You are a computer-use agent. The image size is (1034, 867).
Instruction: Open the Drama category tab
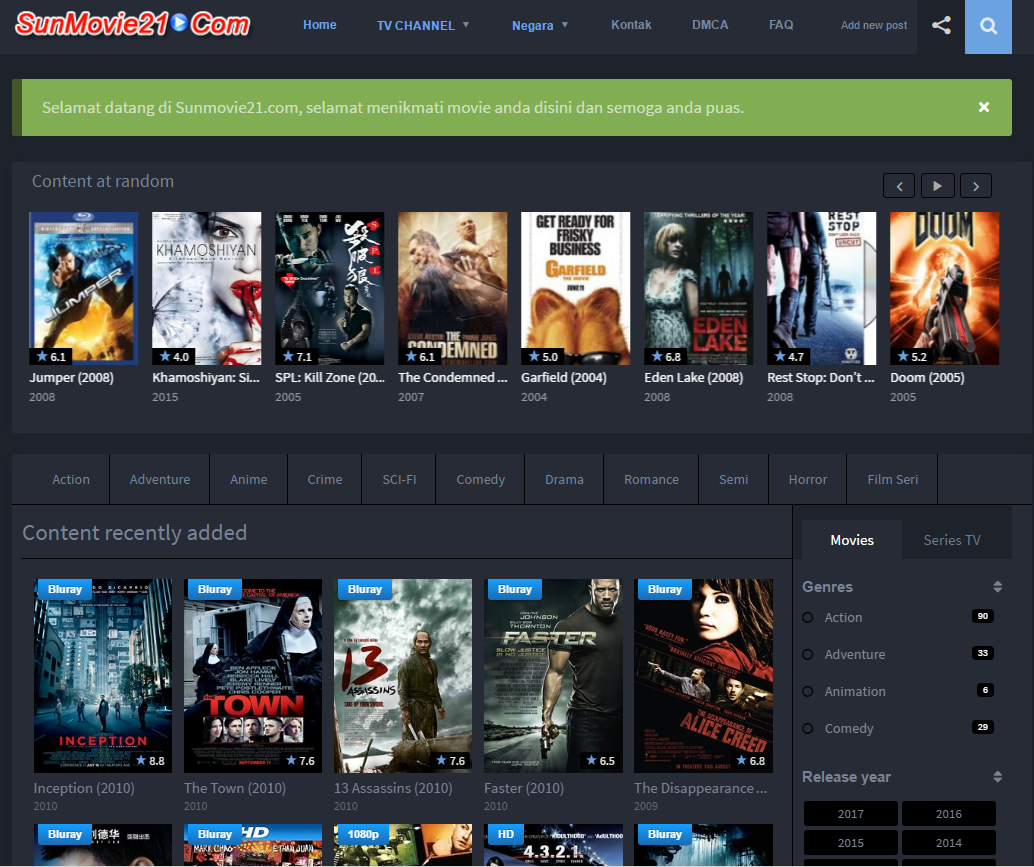564,479
